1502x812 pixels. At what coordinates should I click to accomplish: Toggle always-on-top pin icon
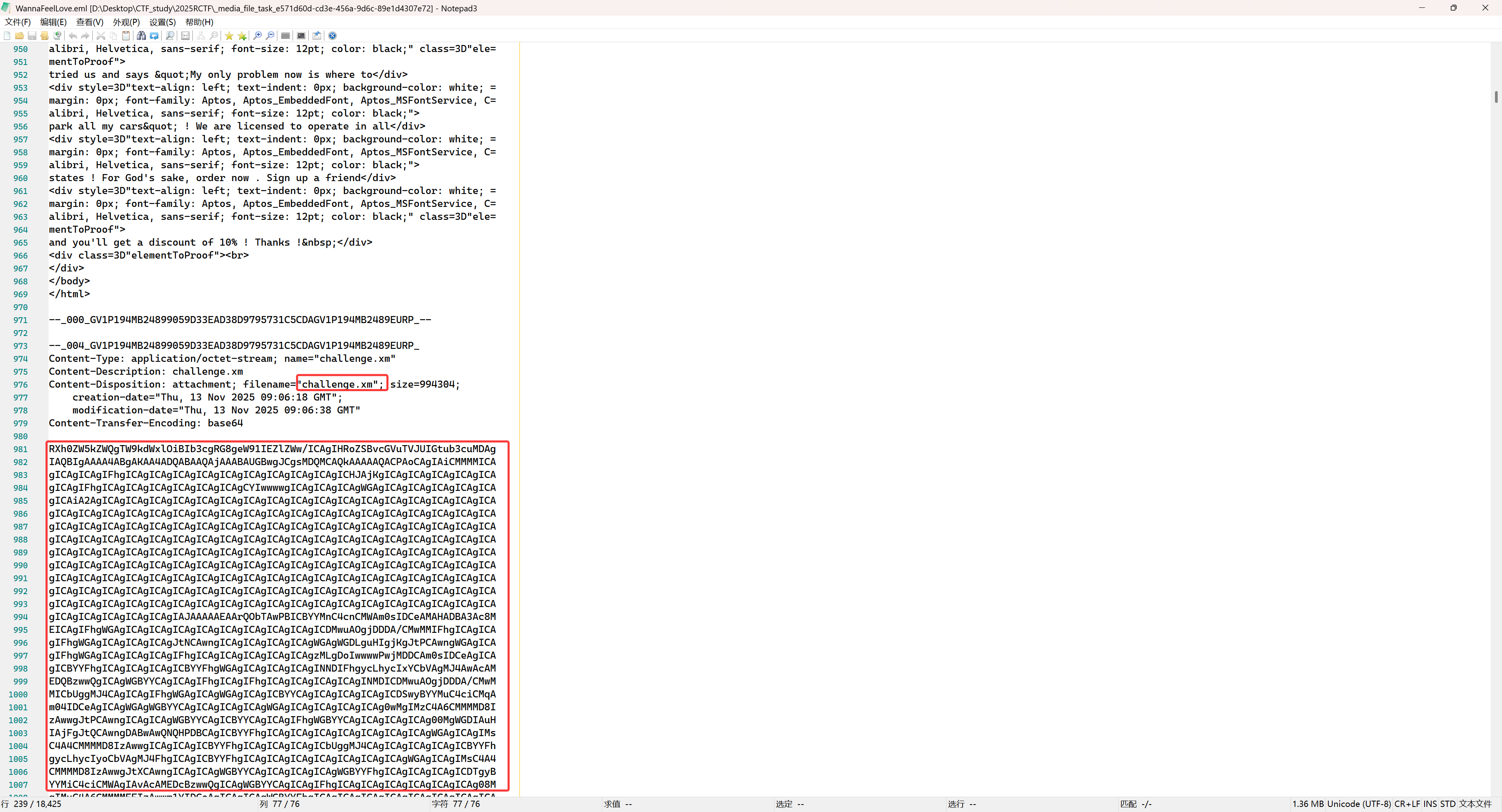pyautogui.click(x=316, y=36)
